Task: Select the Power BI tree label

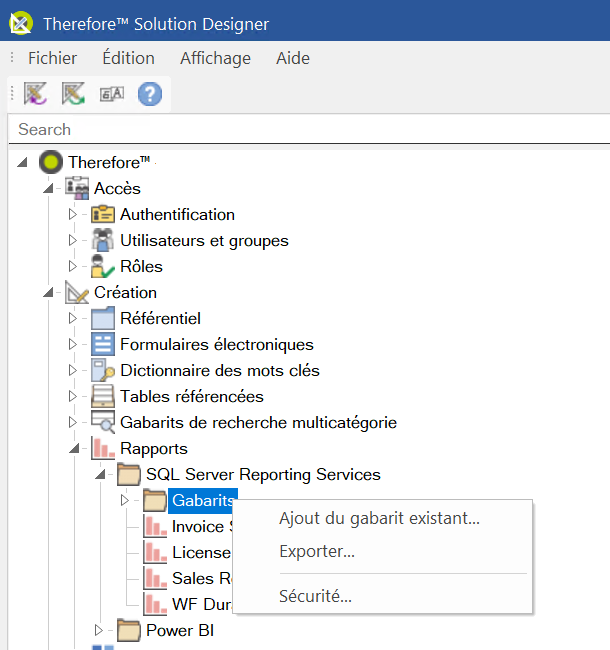Action: (x=180, y=631)
